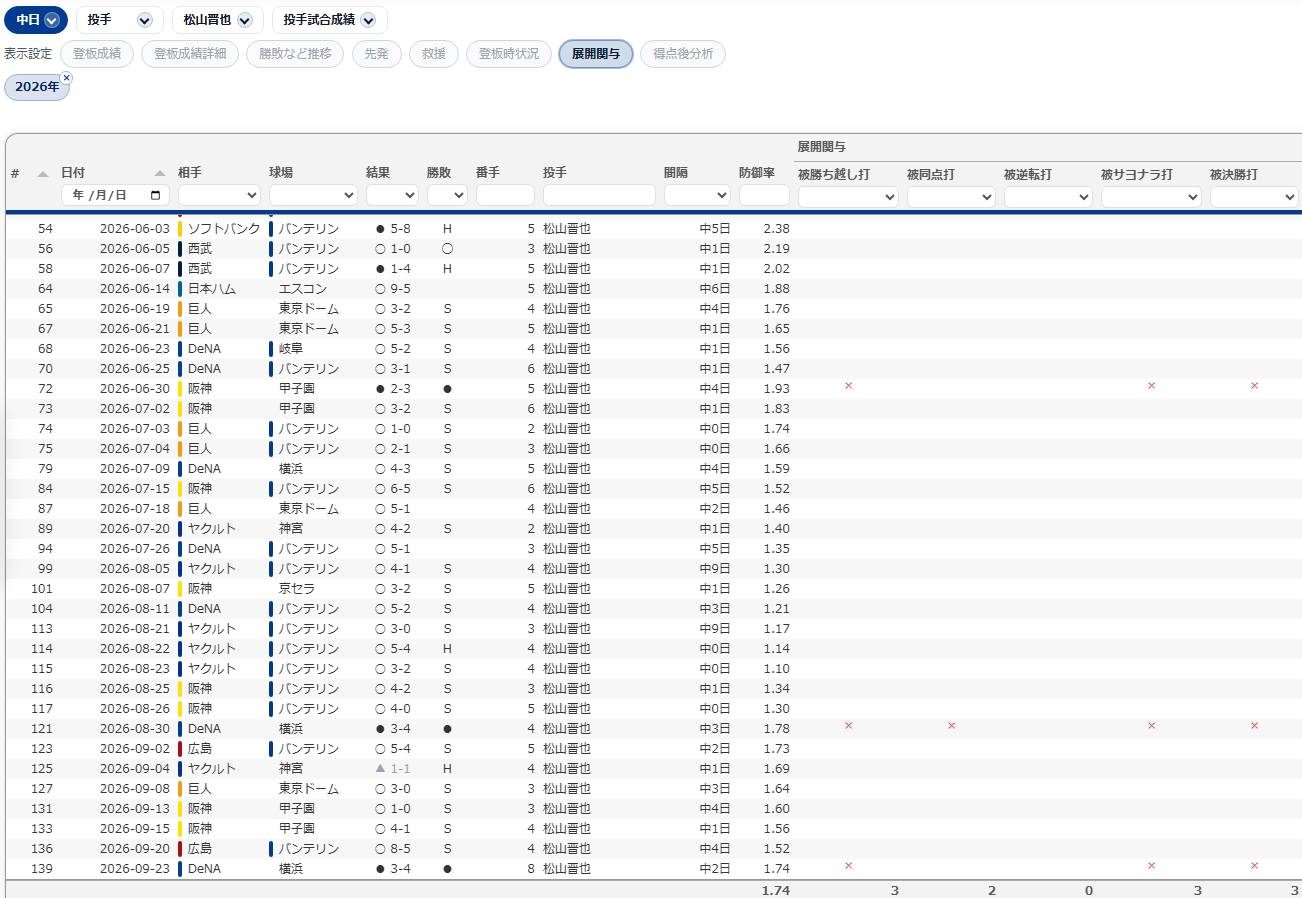Open the 被サヨナラ打 filter dropdown

1151,197
